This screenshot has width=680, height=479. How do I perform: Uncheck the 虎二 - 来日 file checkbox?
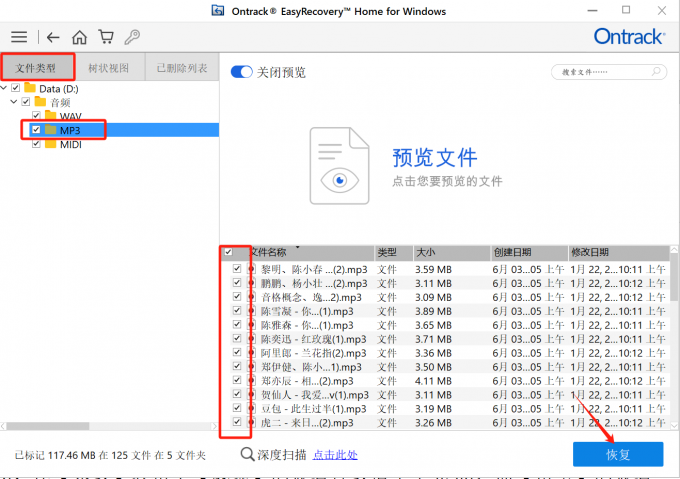[237, 421]
